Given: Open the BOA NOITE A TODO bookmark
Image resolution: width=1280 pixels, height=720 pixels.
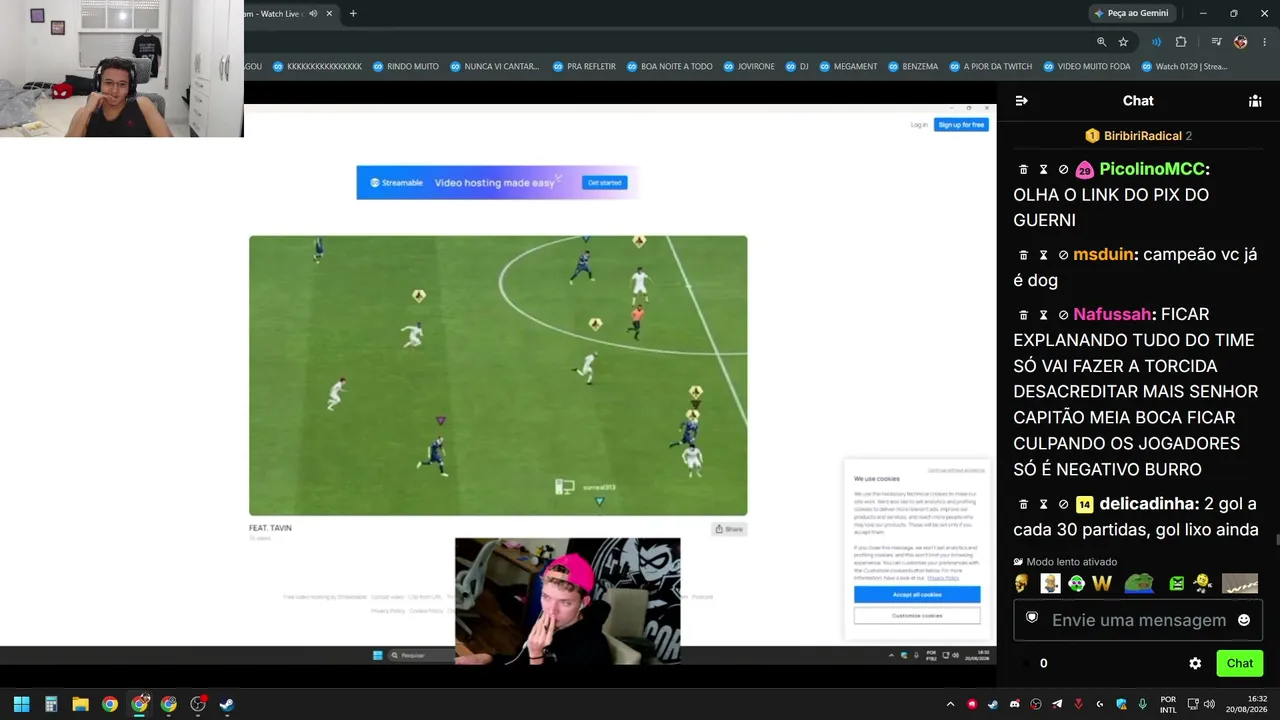Looking at the screenshot, I should pyautogui.click(x=670, y=67).
